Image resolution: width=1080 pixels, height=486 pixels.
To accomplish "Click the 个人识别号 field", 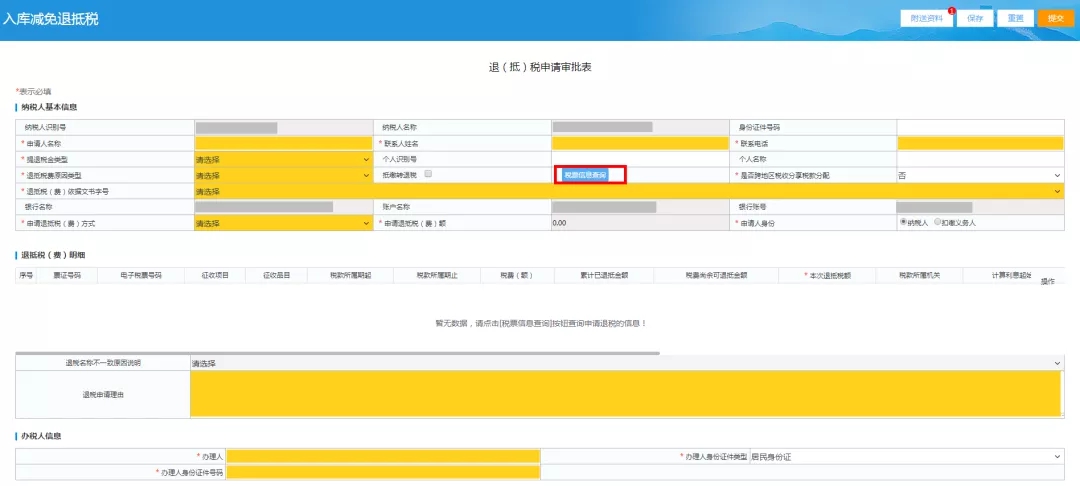I will pyautogui.click(x=640, y=160).
